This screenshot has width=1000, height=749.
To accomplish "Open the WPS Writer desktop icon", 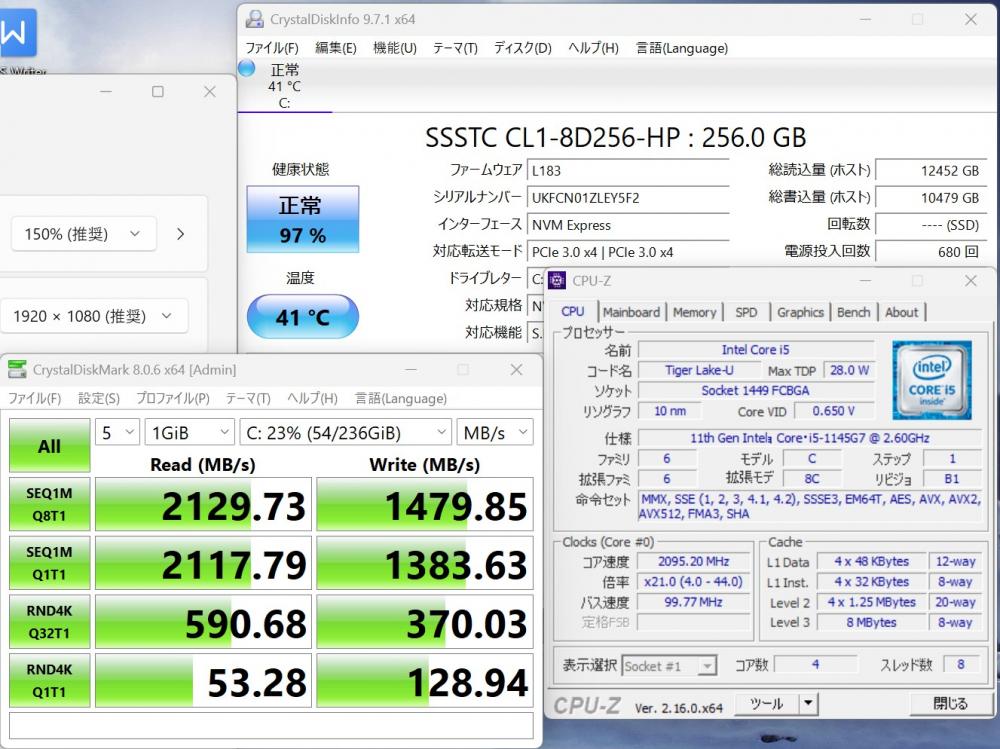I will click(16, 35).
